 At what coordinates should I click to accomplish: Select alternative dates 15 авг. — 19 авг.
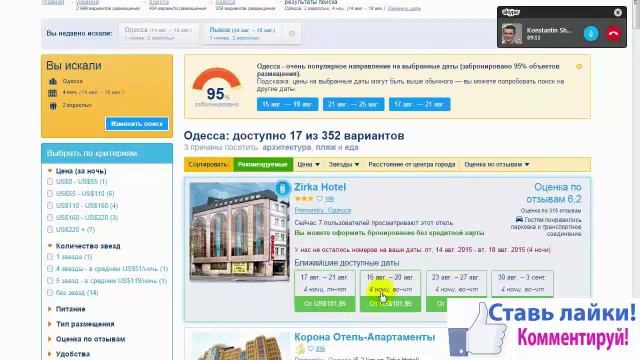click(287, 104)
